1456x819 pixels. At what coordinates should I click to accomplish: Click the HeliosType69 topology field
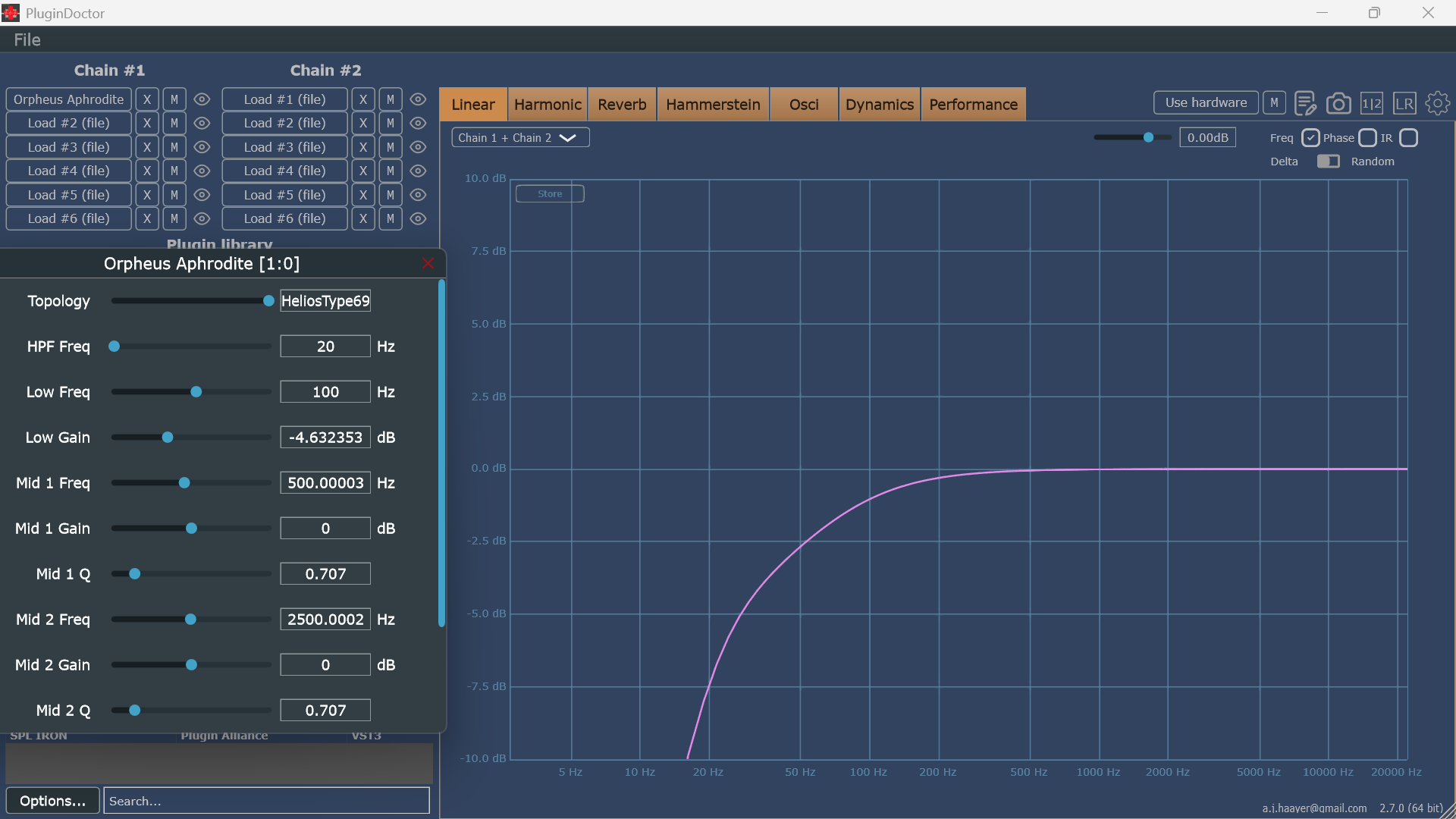click(x=325, y=301)
